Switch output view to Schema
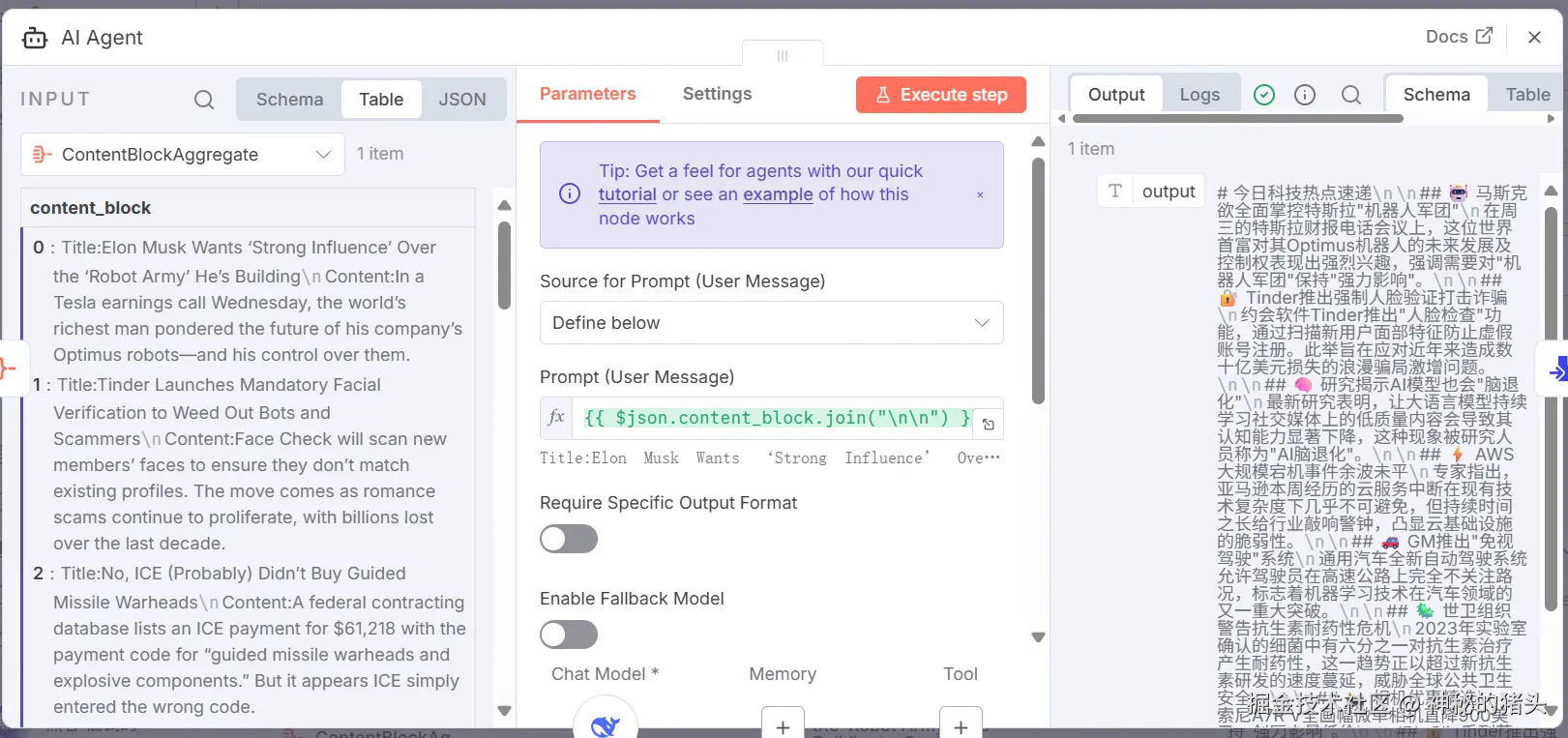This screenshot has height=738, width=1568. tap(1436, 94)
